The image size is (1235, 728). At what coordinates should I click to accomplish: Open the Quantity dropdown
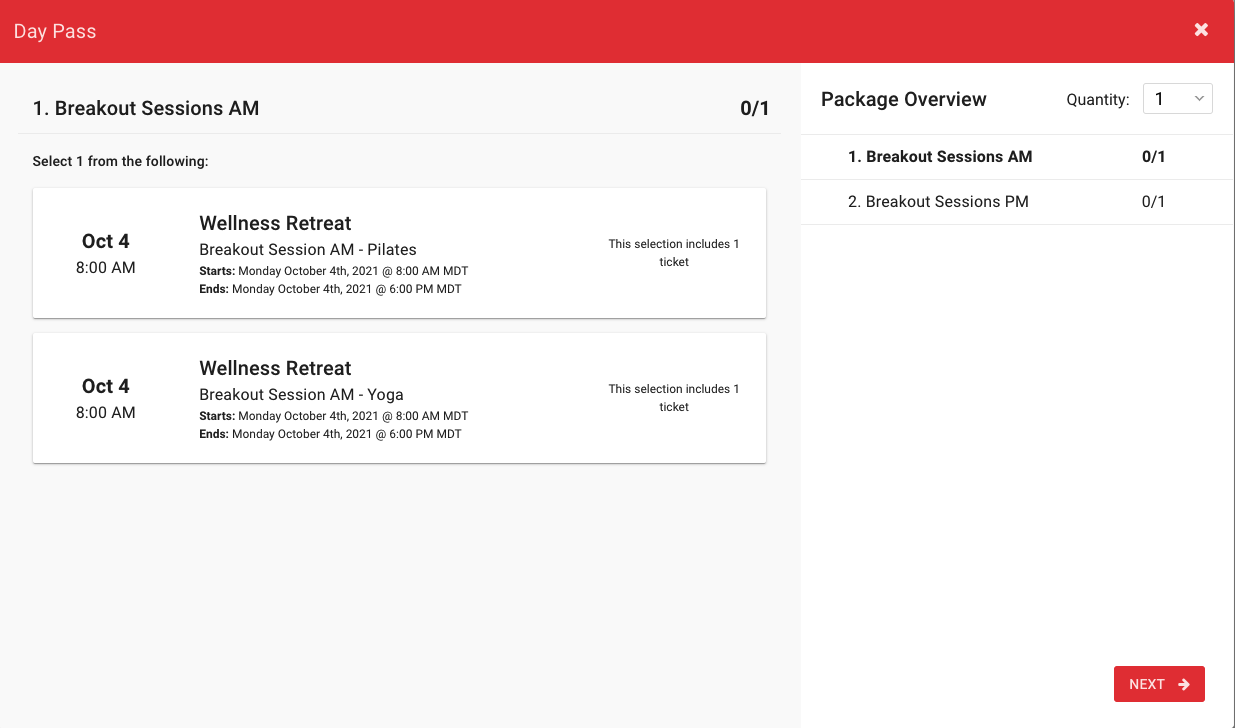point(1177,99)
